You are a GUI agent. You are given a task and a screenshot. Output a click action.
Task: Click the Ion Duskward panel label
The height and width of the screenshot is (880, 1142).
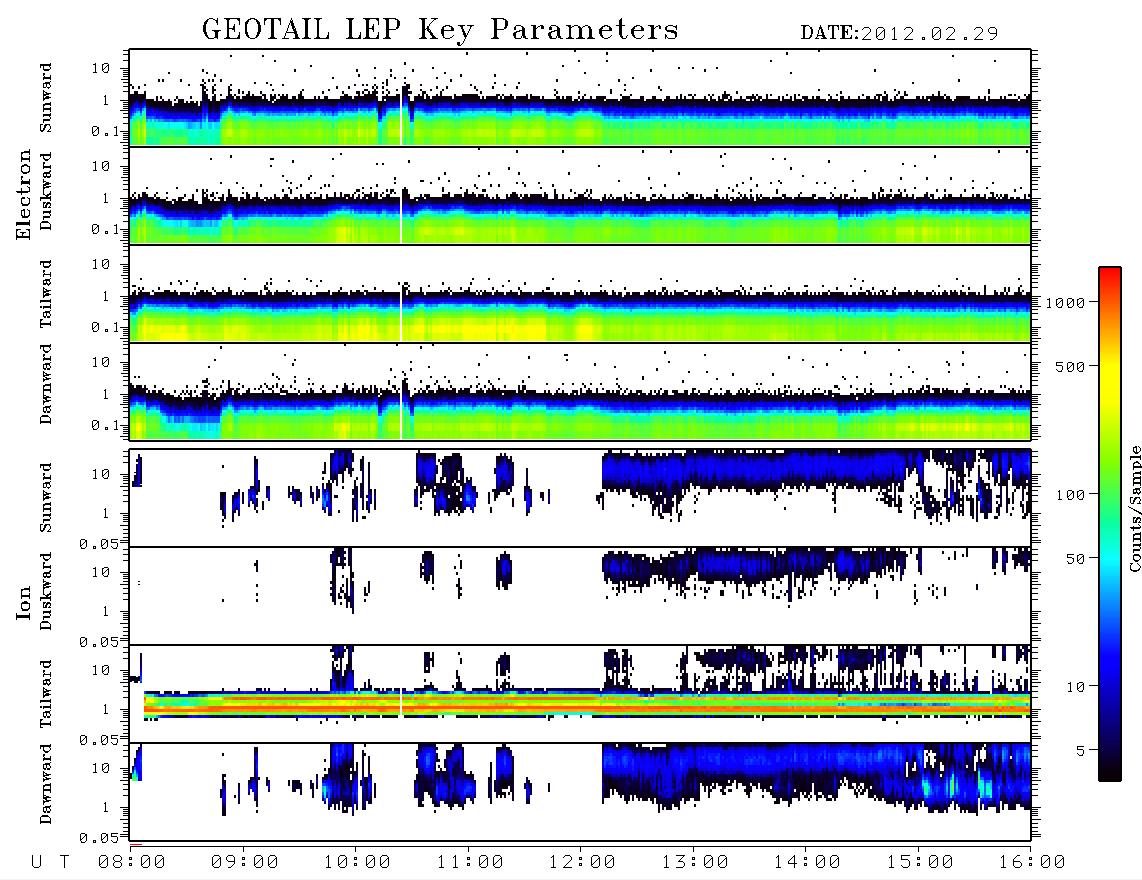pos(46,591)
